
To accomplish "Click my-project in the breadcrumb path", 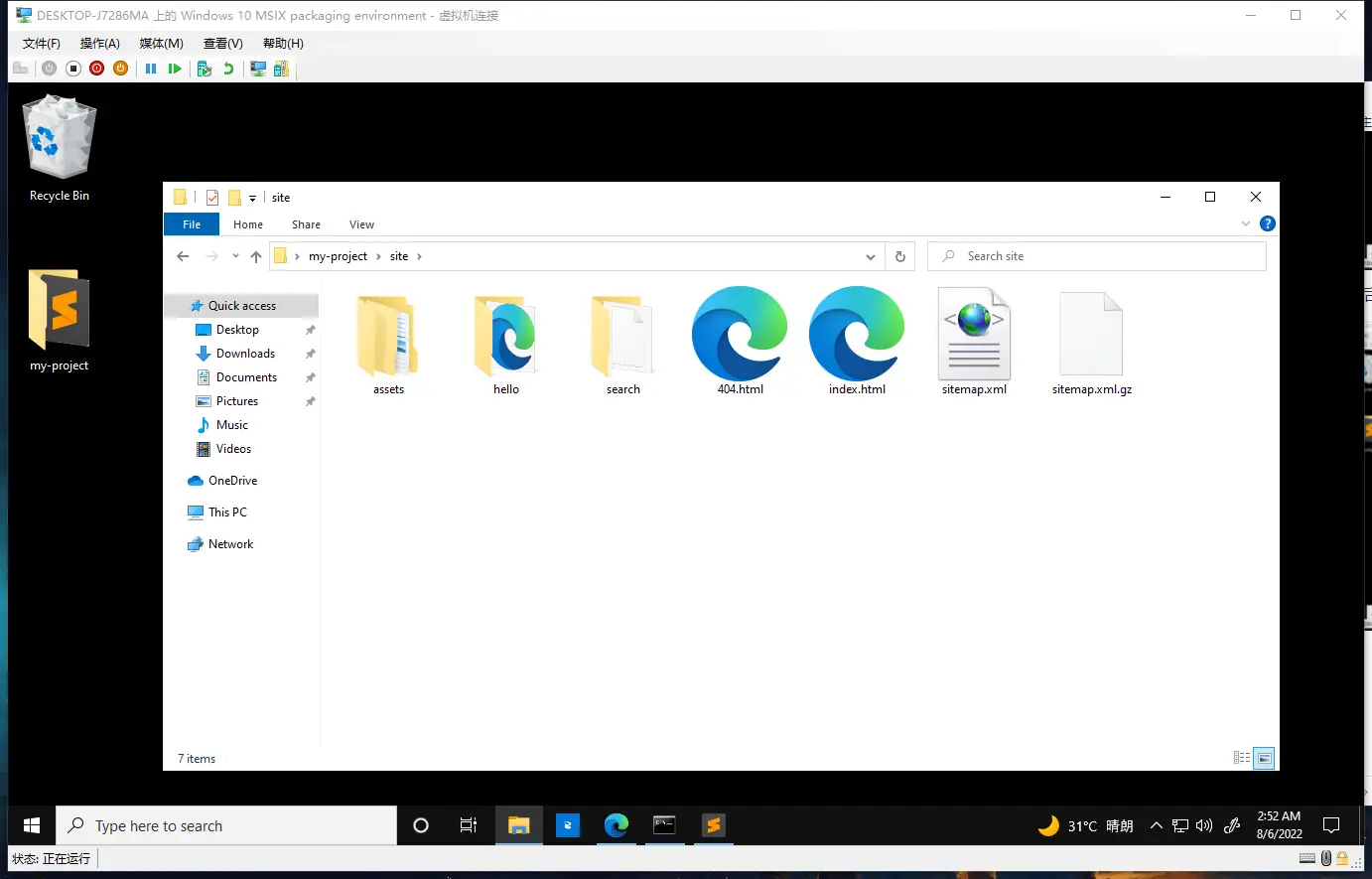I will click(338, 256).
